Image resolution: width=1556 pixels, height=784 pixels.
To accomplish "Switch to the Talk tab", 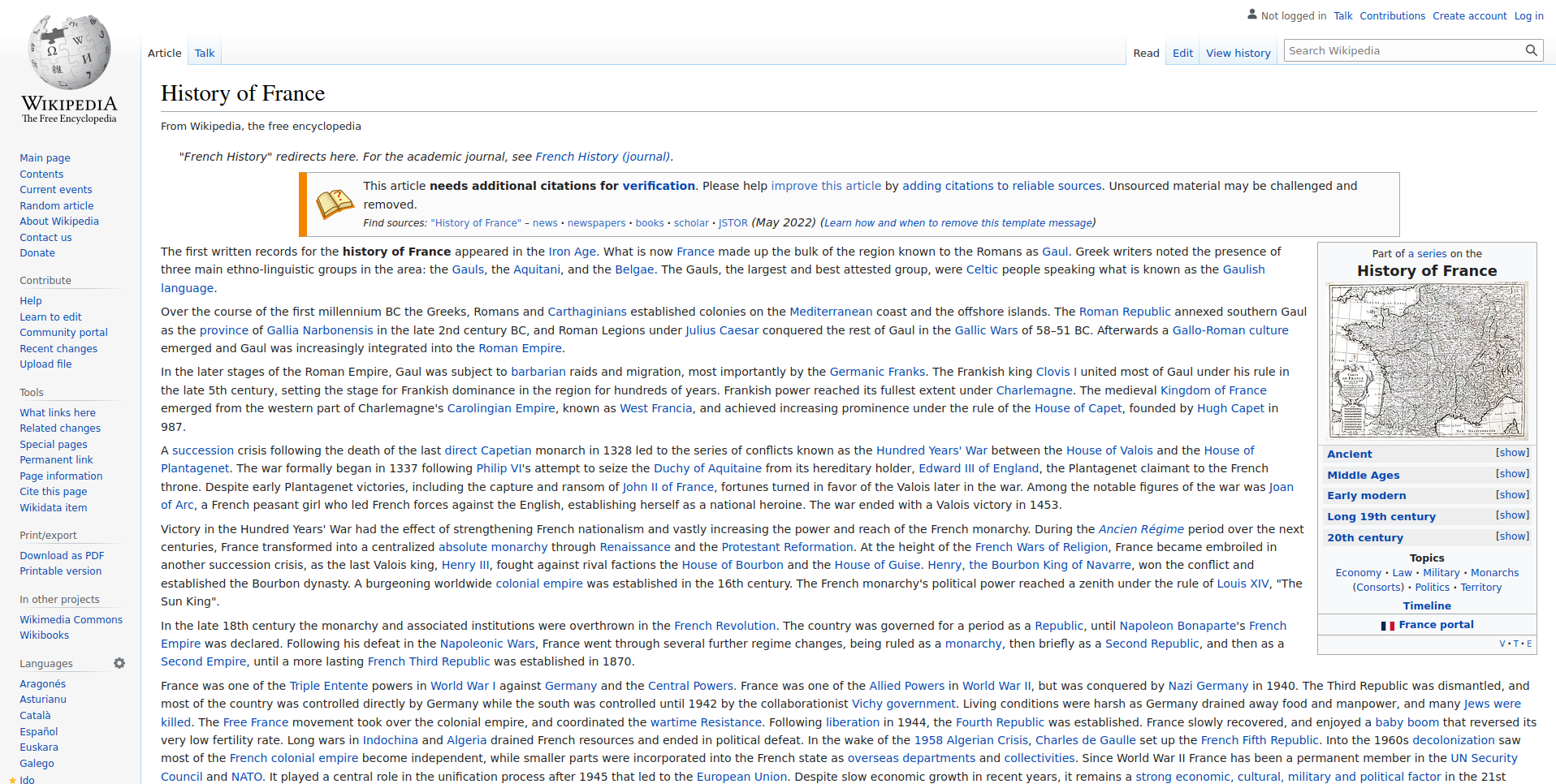I will coord(205,53).
